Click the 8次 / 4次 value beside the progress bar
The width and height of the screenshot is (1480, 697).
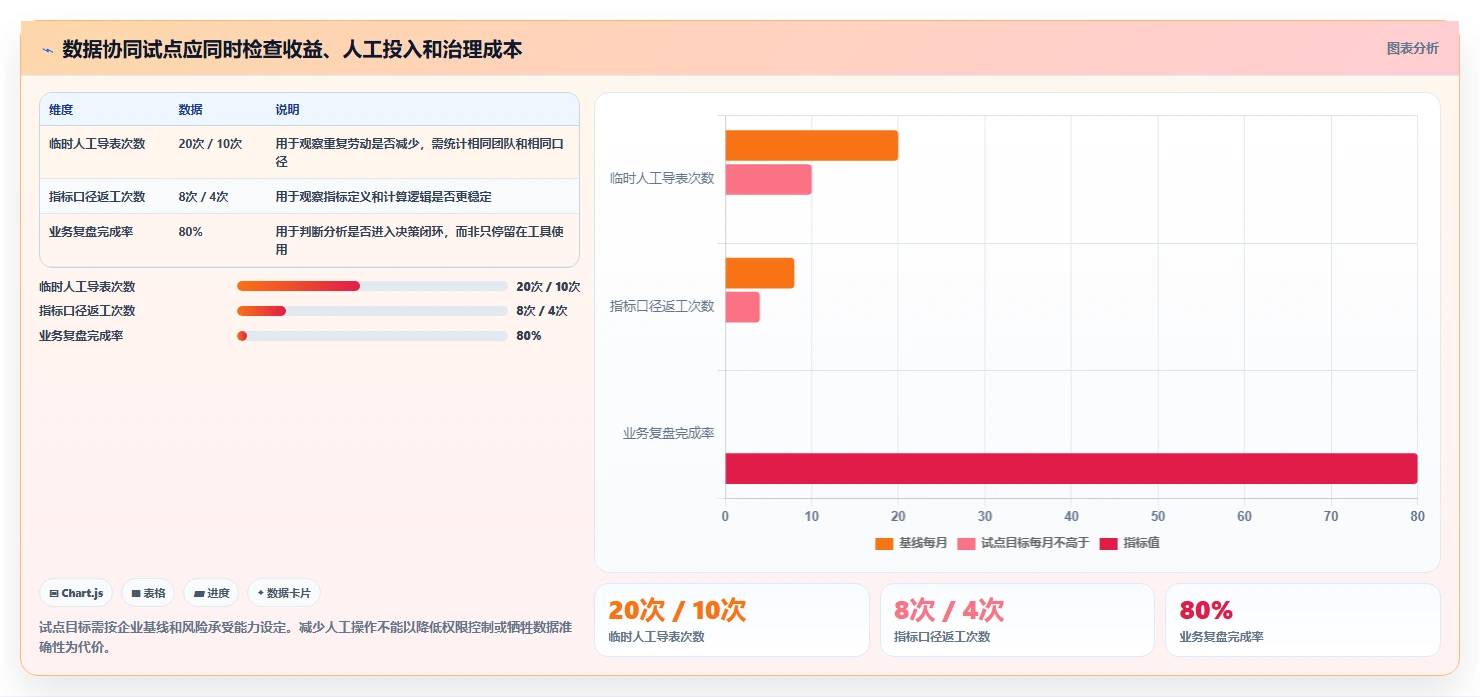coord(541,311)
